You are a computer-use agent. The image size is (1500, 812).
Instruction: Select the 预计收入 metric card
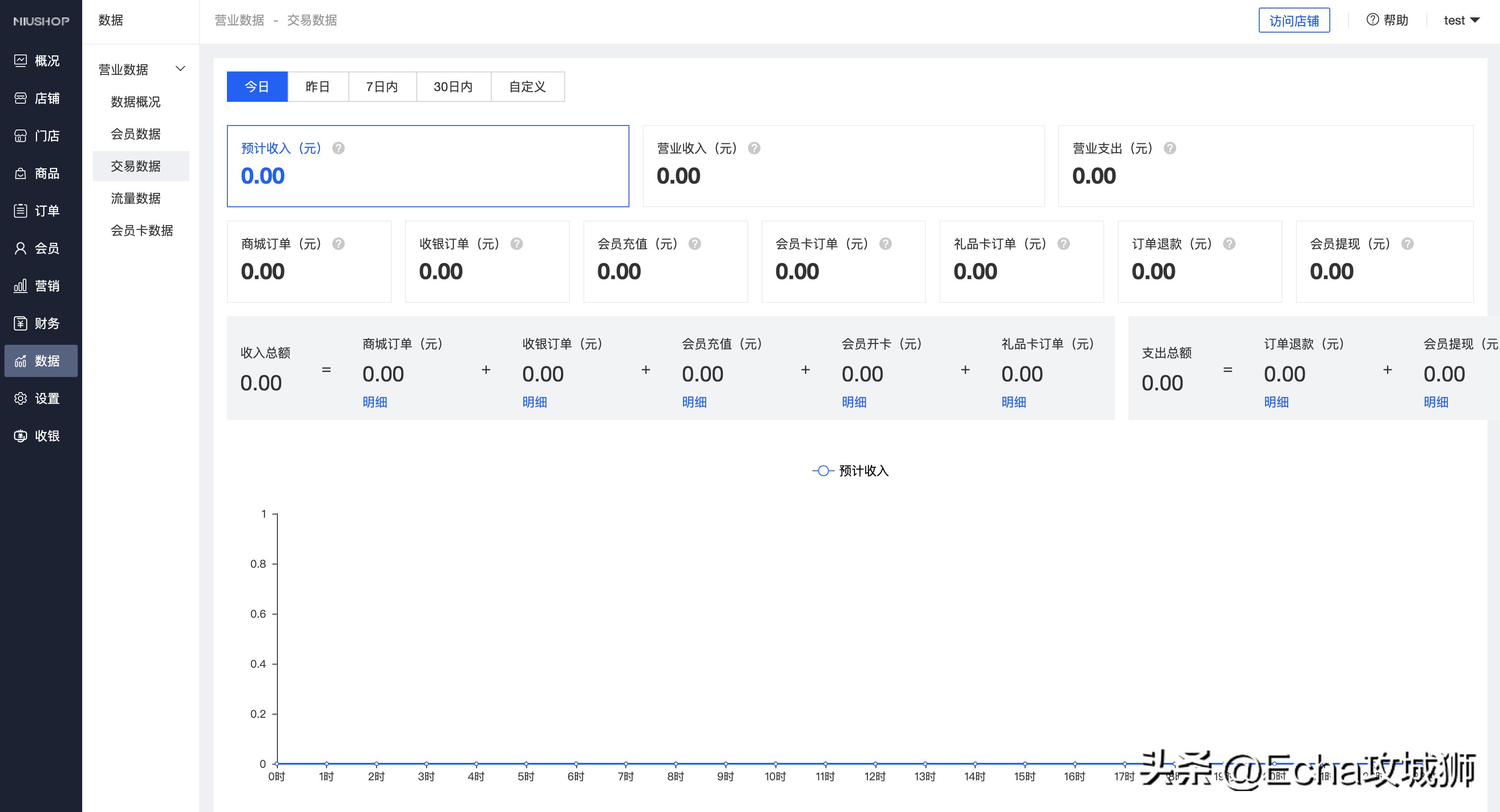click(x=427, y=166)
